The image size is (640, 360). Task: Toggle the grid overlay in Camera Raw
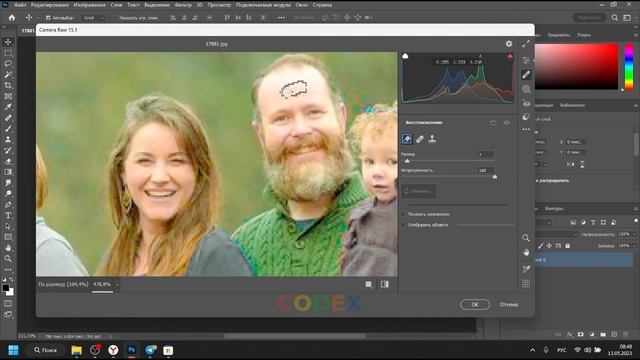click(526, 284)
